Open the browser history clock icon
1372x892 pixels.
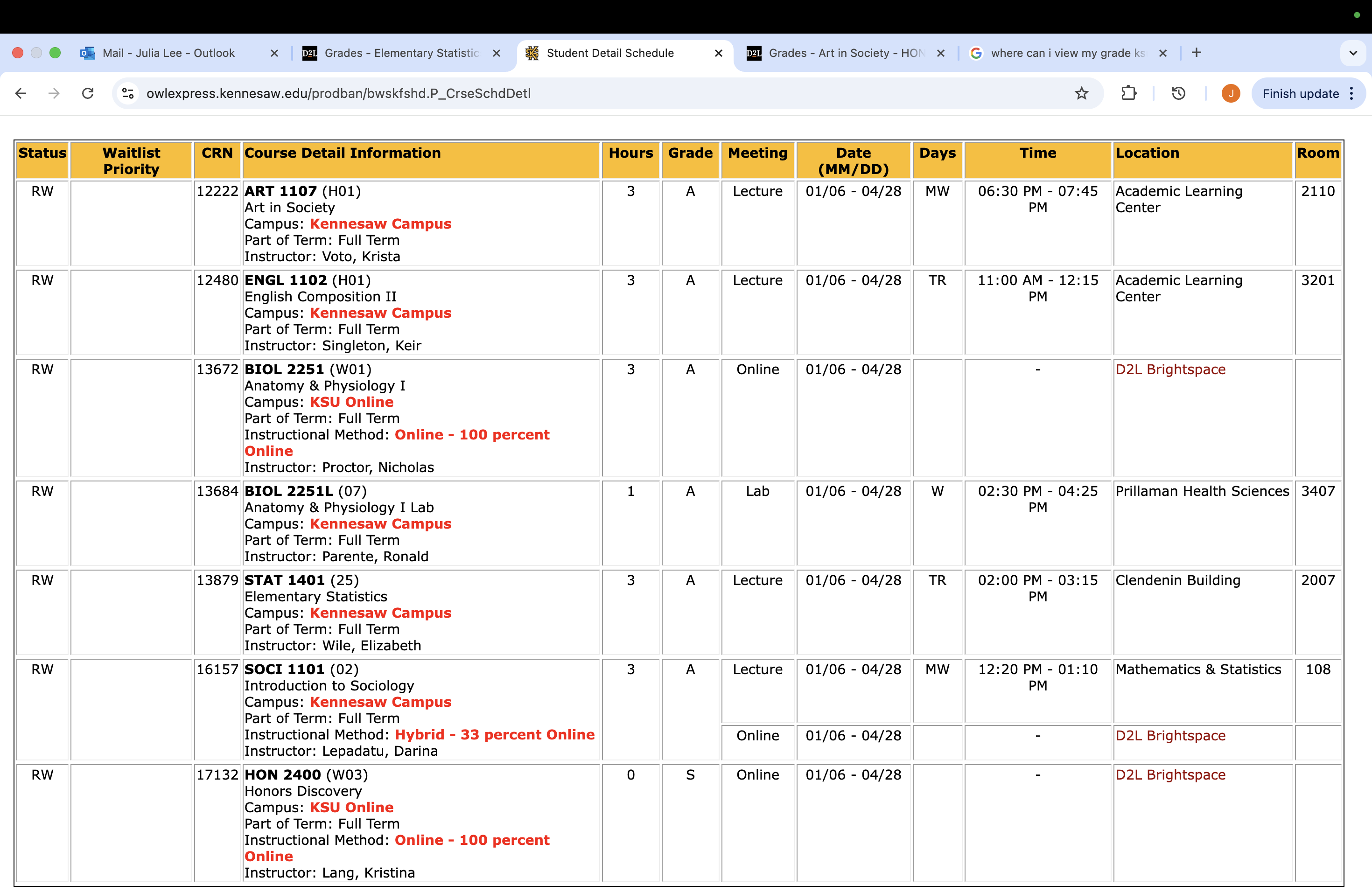pyautogui.click(x=1179, y=93)
